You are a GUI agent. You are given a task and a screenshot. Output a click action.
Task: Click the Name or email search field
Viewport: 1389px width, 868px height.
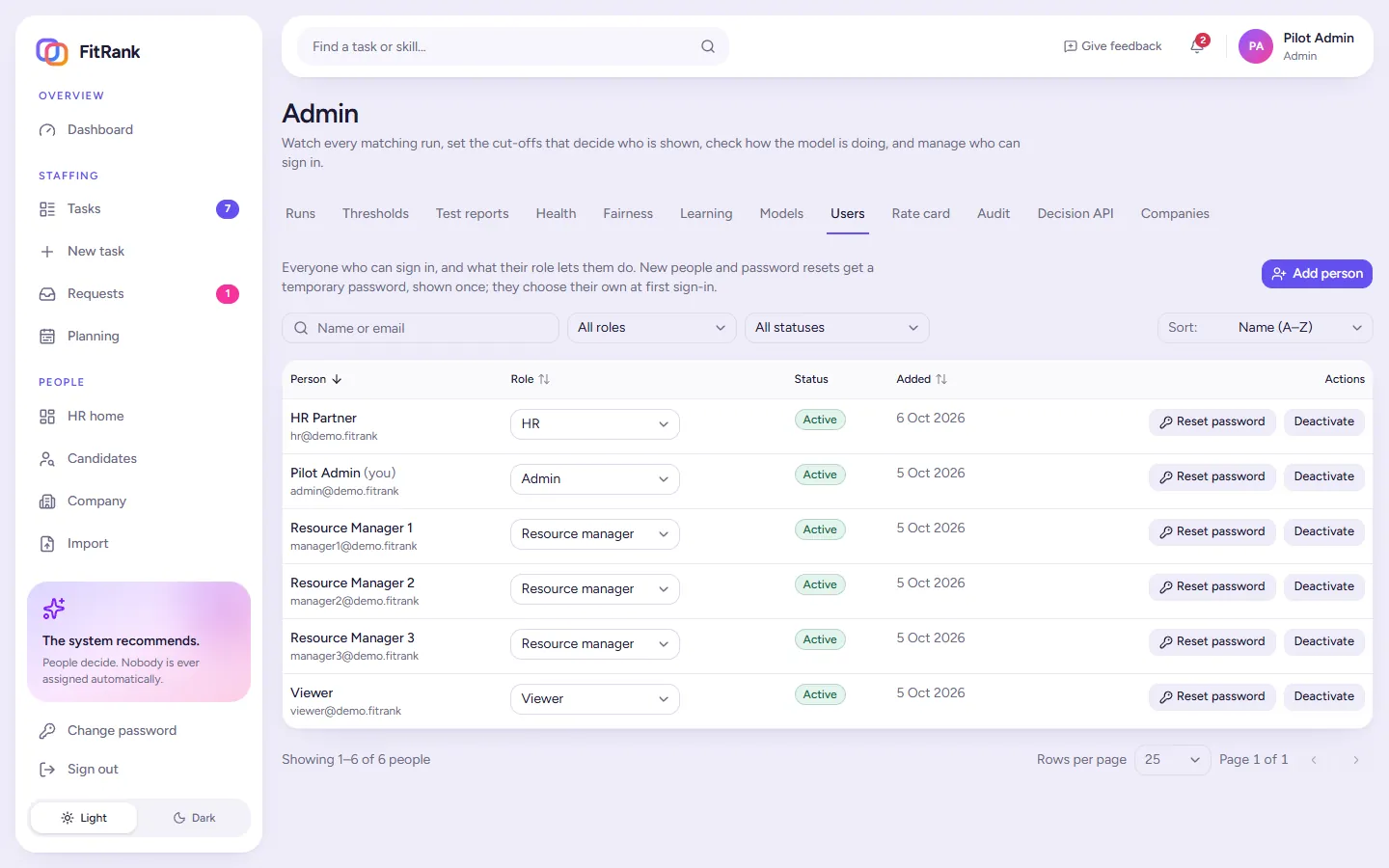[421, 328]
